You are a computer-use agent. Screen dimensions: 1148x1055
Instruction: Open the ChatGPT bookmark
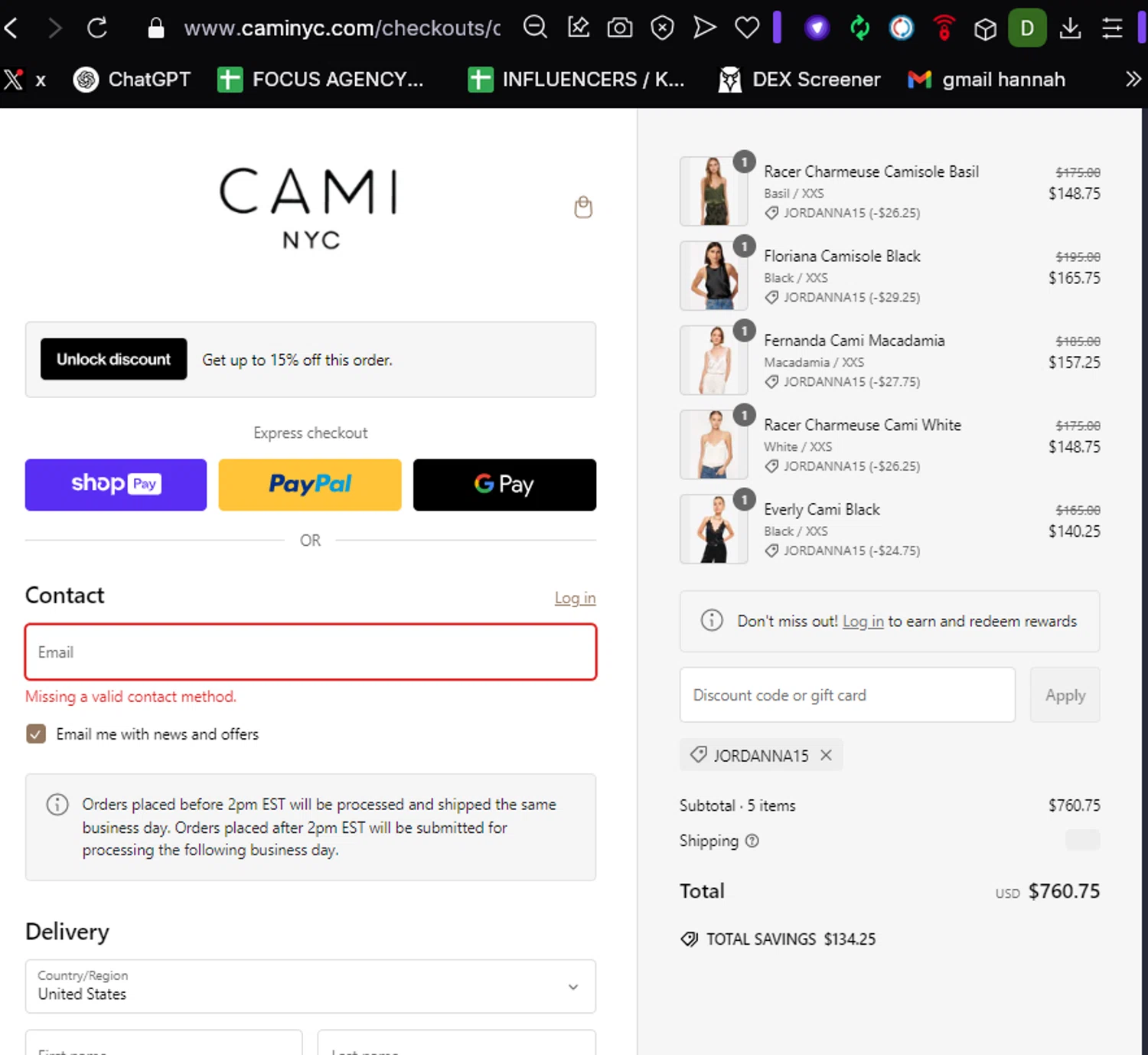click(x=132, y=80)
